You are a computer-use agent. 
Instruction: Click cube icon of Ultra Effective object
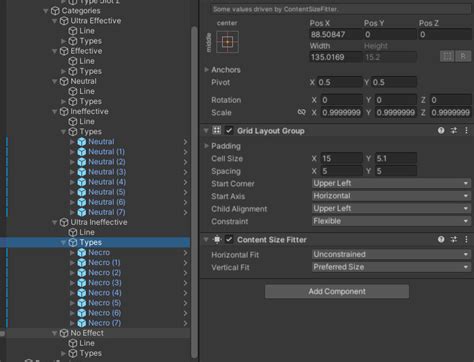point(64,21)
